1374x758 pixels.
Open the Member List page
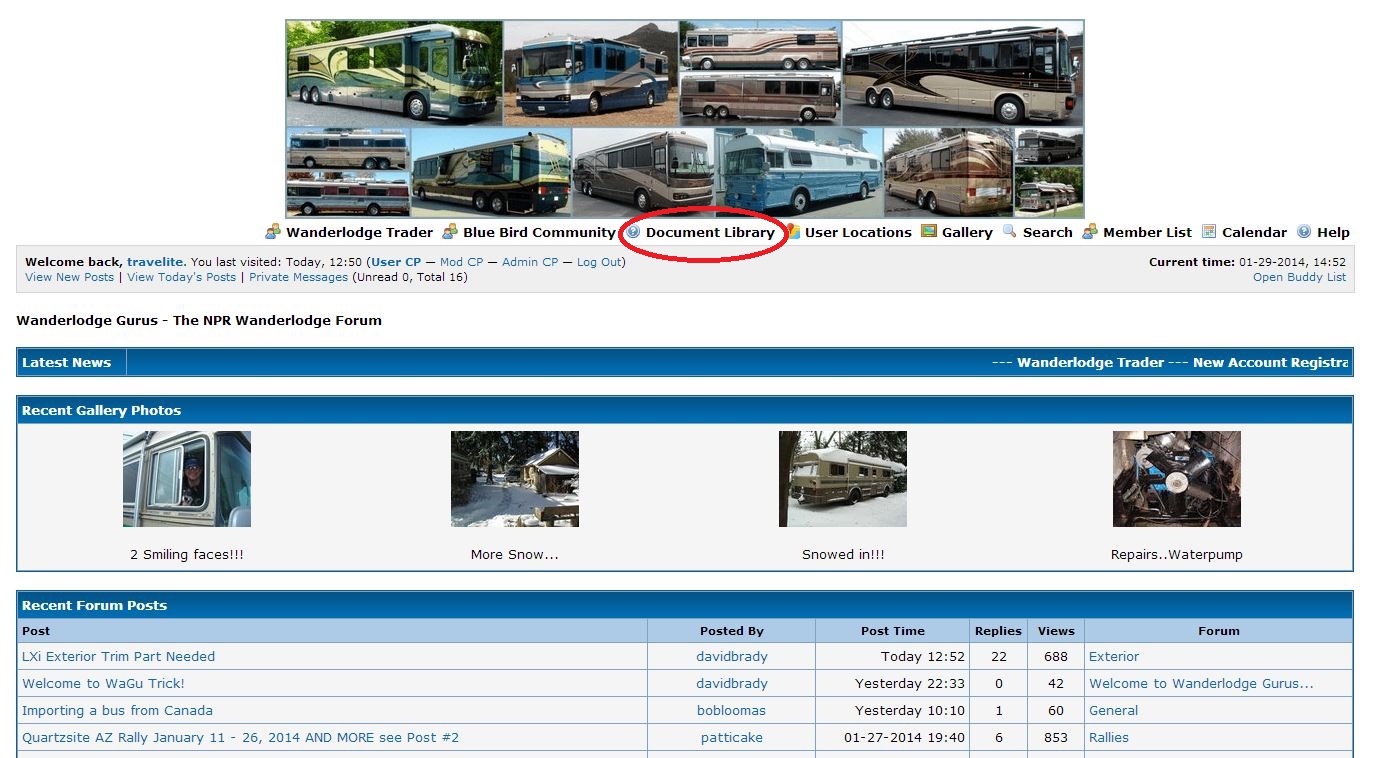click(x=1147, y=233)
